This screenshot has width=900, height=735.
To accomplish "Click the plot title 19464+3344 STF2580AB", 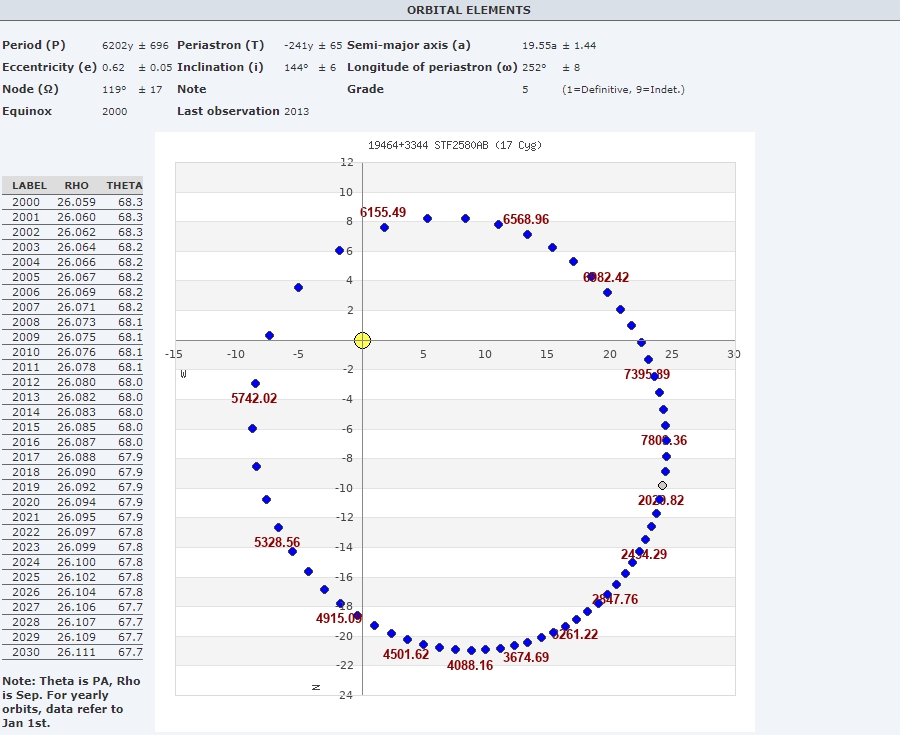I will coord(455,145).
